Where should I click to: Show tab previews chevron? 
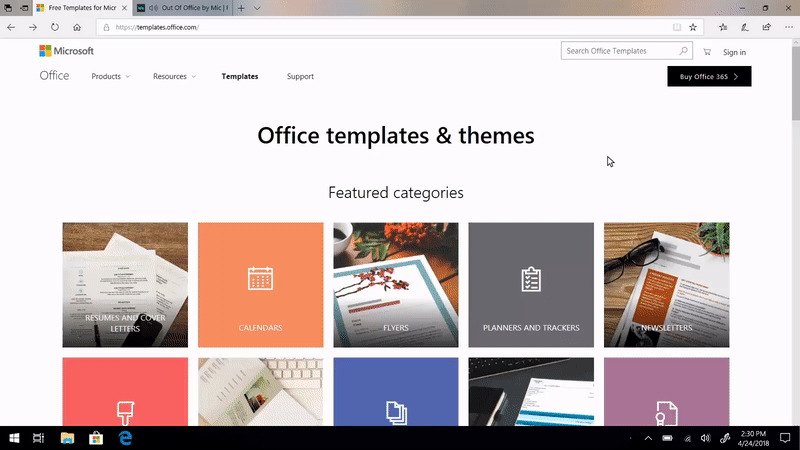(x=257, y=8)
